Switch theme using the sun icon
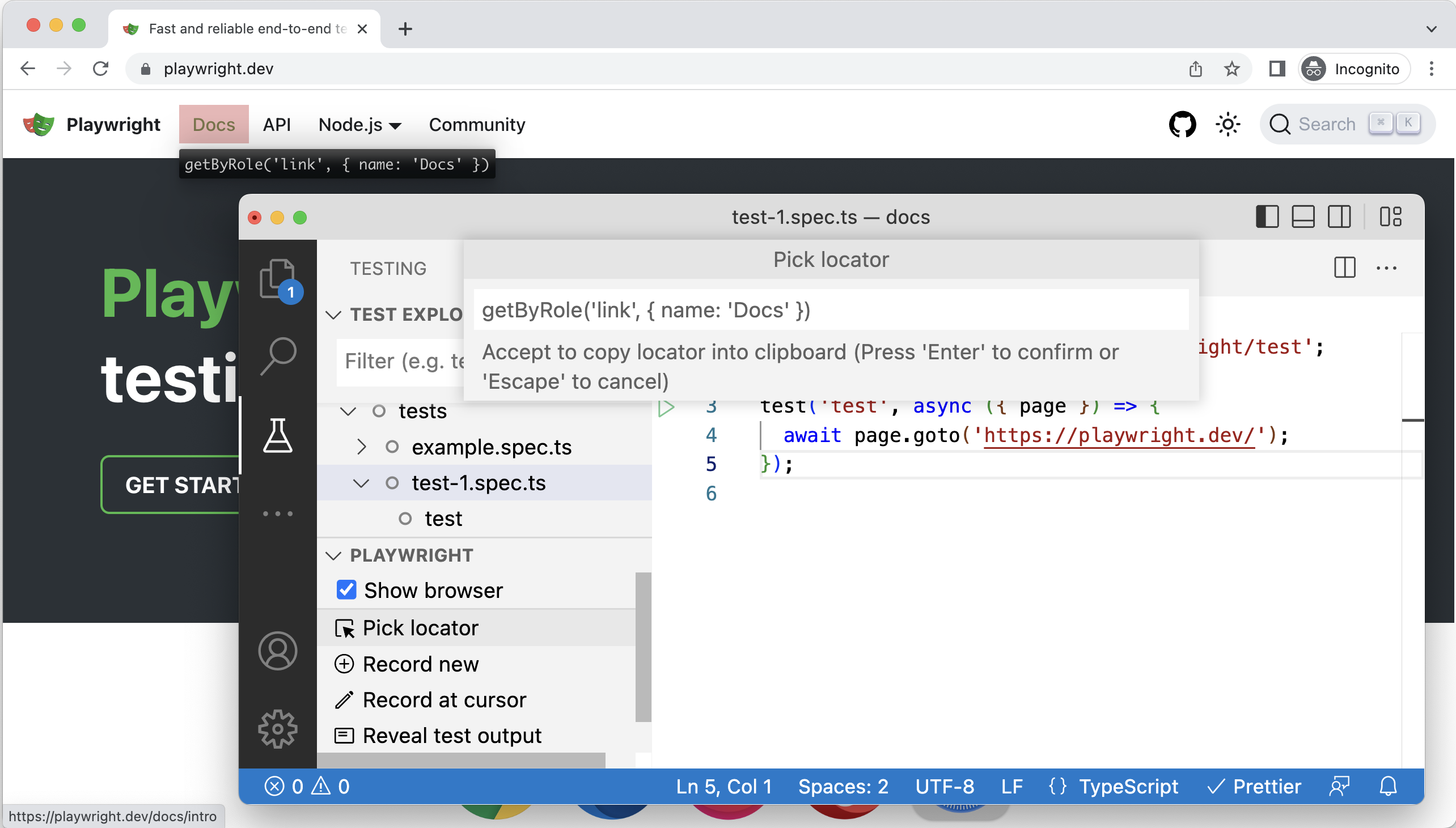Viewport: 1456px width, 828px height. (x=1228, y=124)
